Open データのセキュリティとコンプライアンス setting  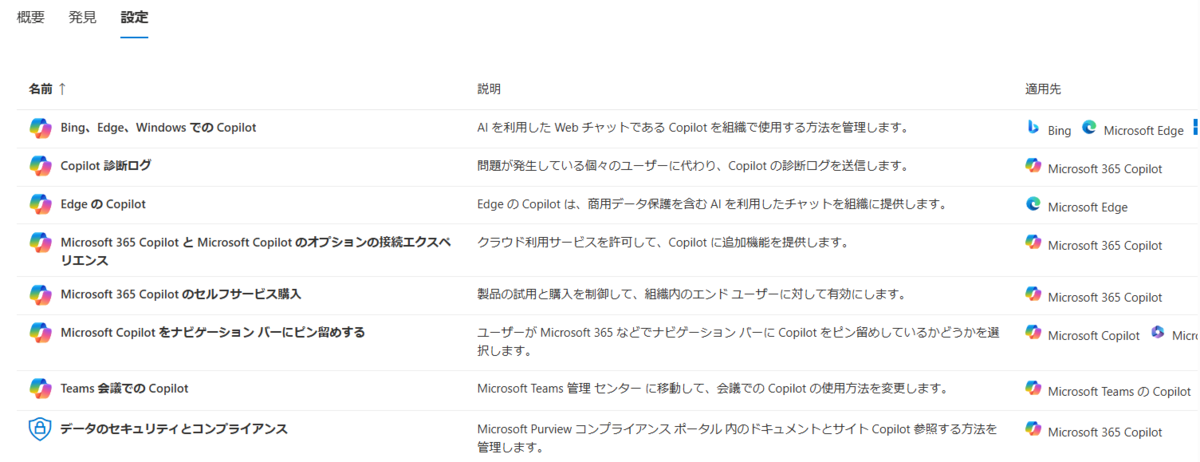174,429
